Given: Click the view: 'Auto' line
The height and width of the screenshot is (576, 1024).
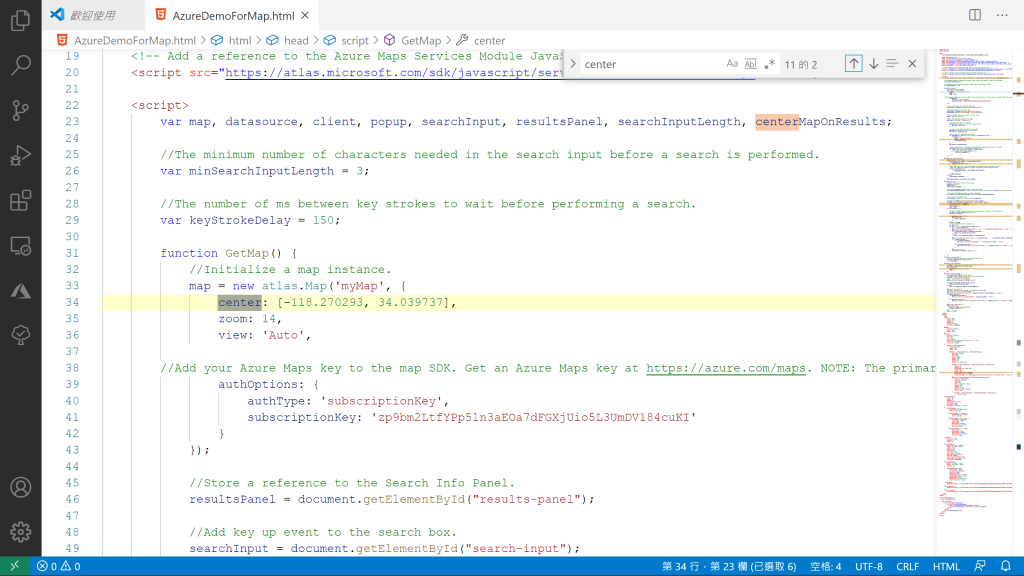Looking at the screenshot, I should [264, 335].
